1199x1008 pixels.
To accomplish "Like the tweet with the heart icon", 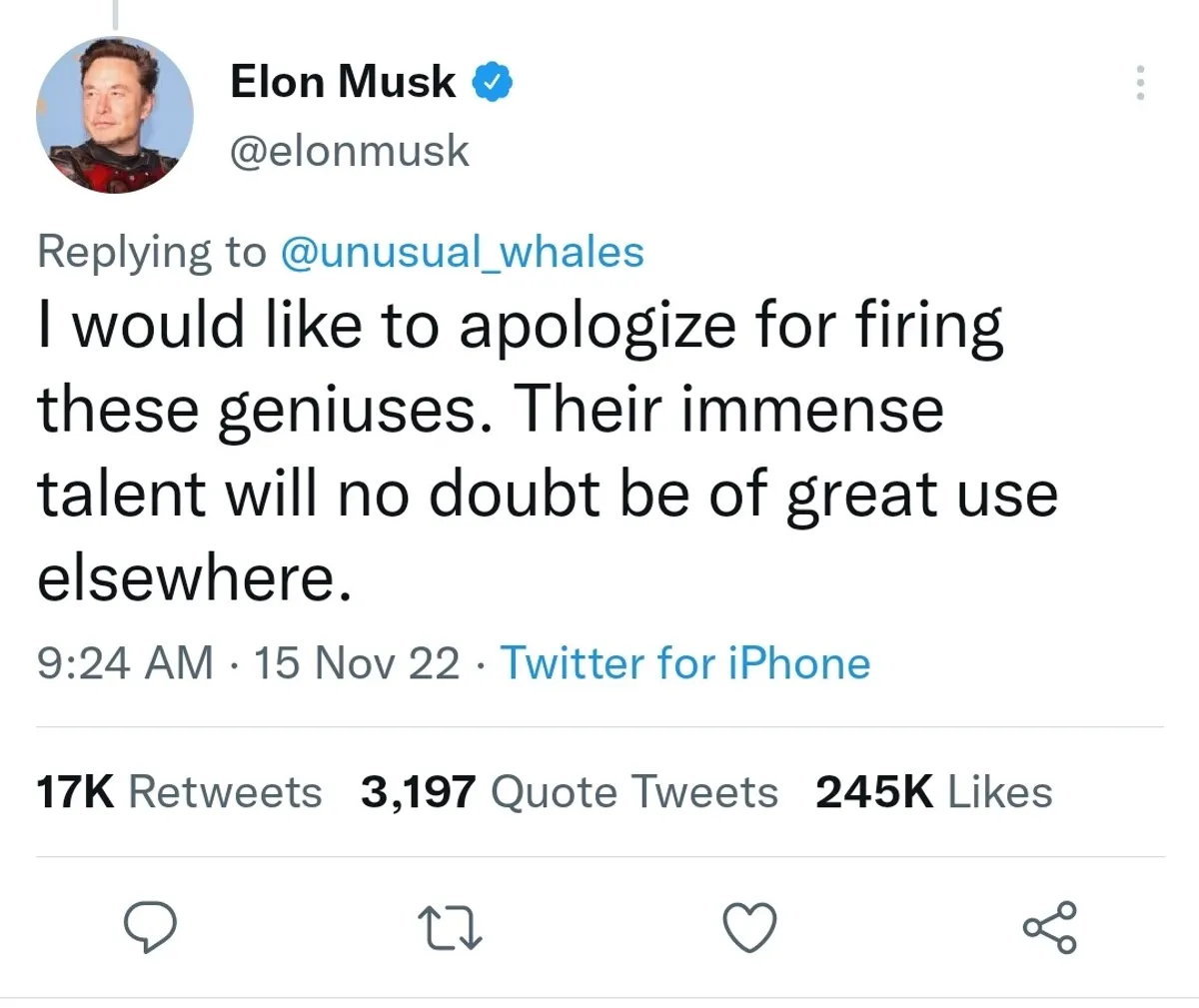I will point(749,928).
